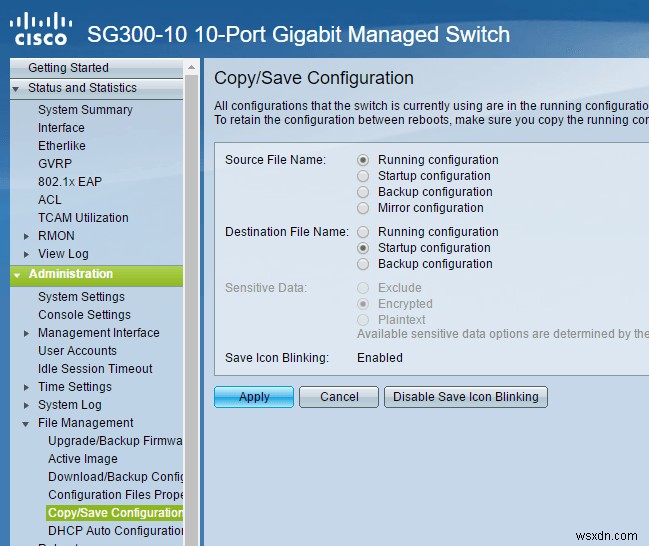Expand the System Log node arrow
Viewport: 649px width, 546px height.
(x=26, y=405)
